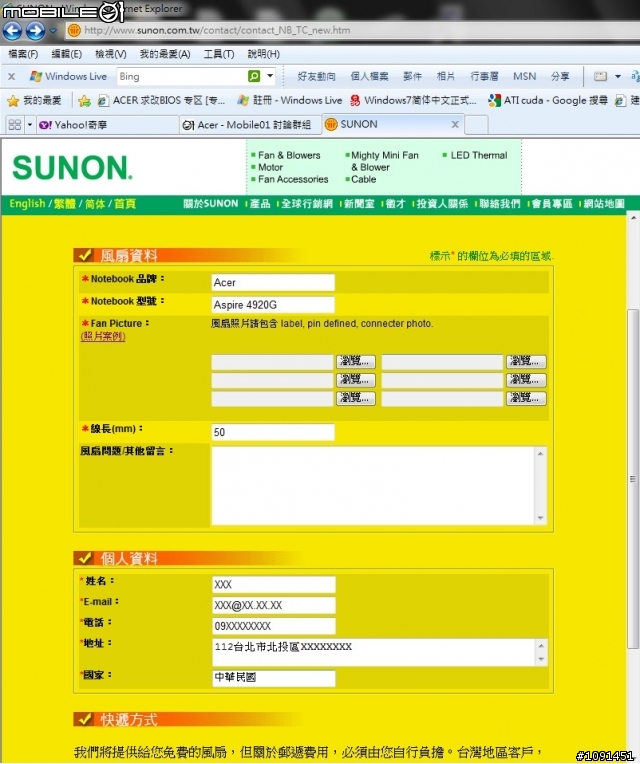
Task: Switch to Acer - Mobile01 討論群組 tab
Action: [x=250, y=125]
